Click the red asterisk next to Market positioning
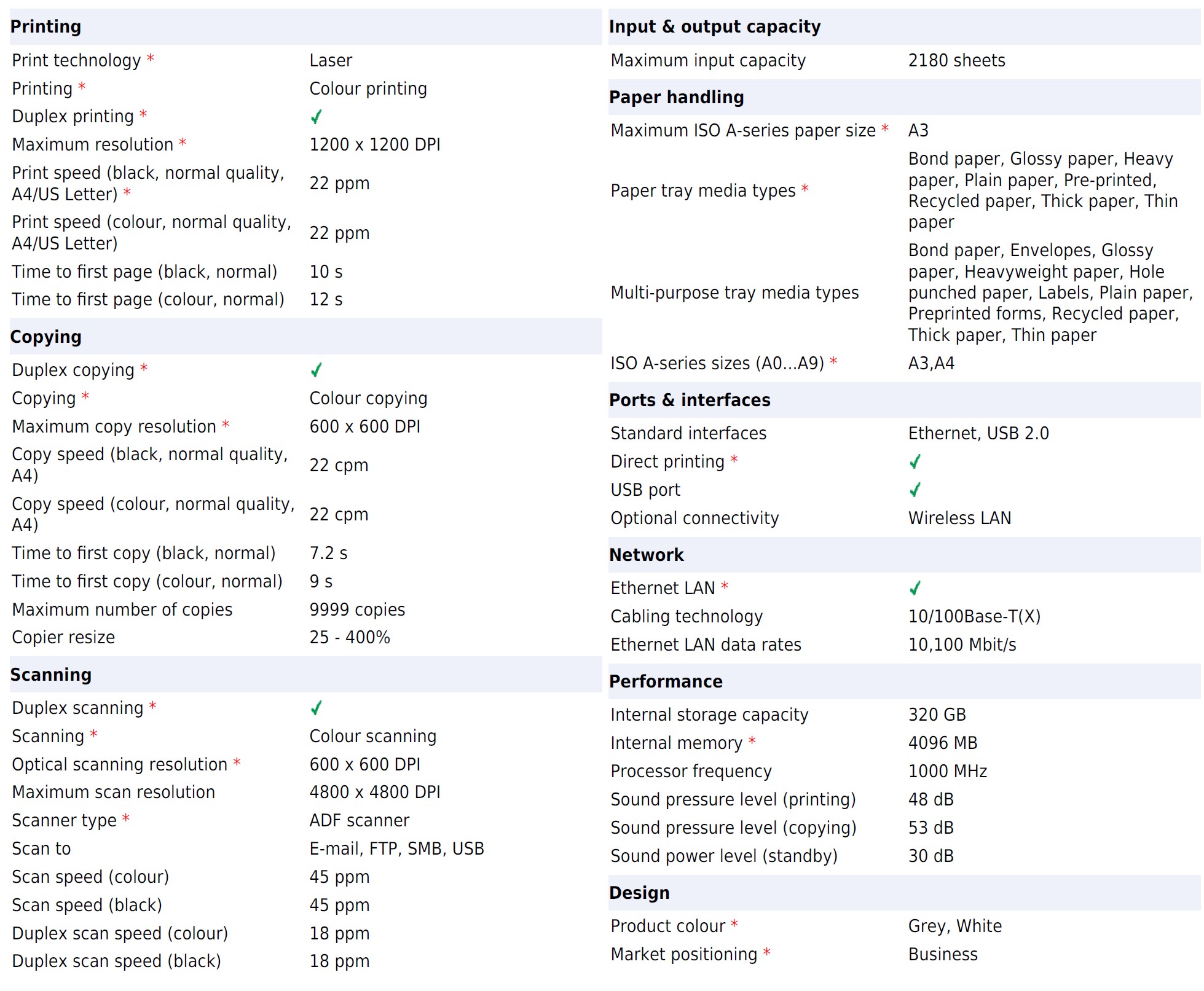 point(766,952)
